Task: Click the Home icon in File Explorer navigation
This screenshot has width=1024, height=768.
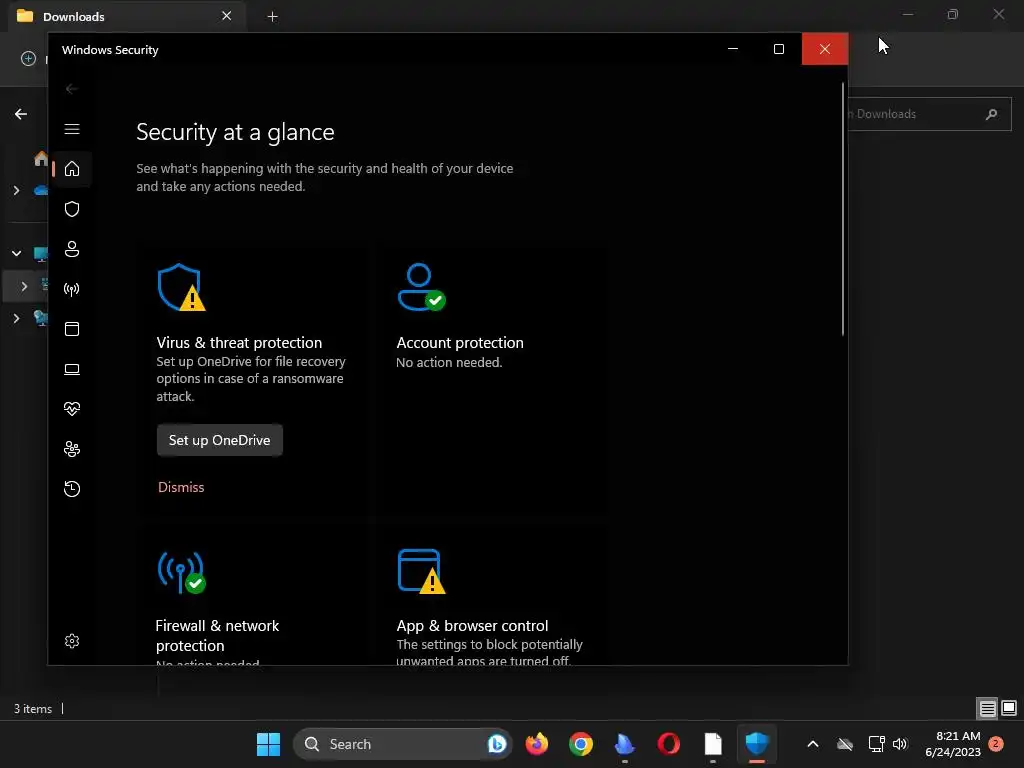Action: coord(41,159)
